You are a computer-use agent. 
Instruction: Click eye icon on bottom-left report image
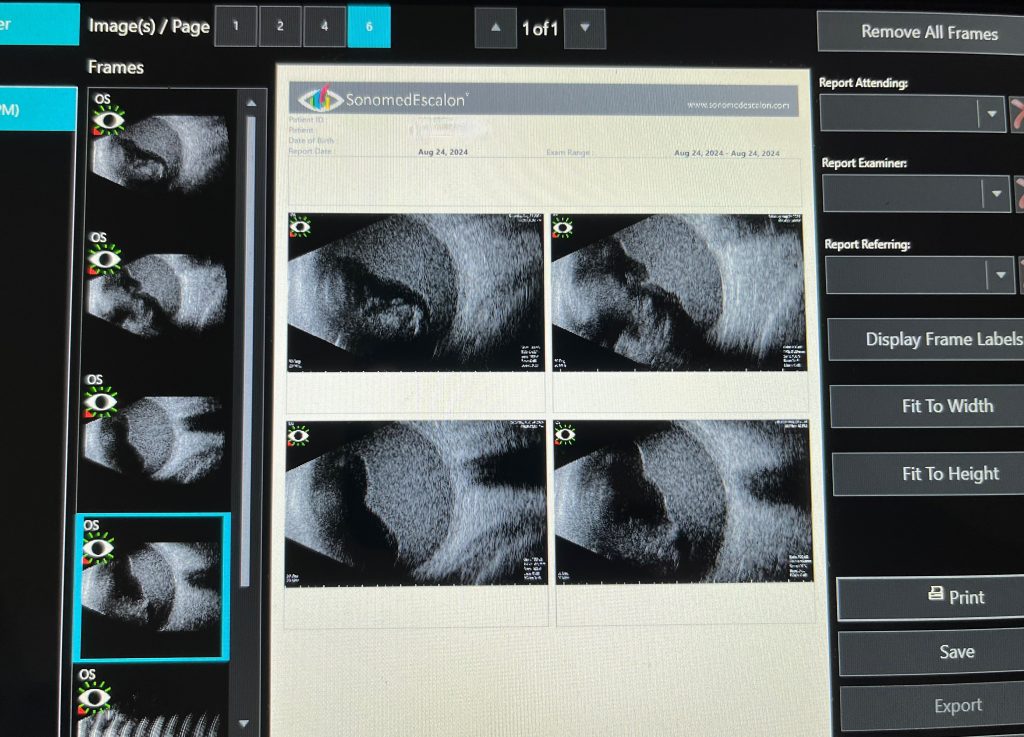(298, 435)
